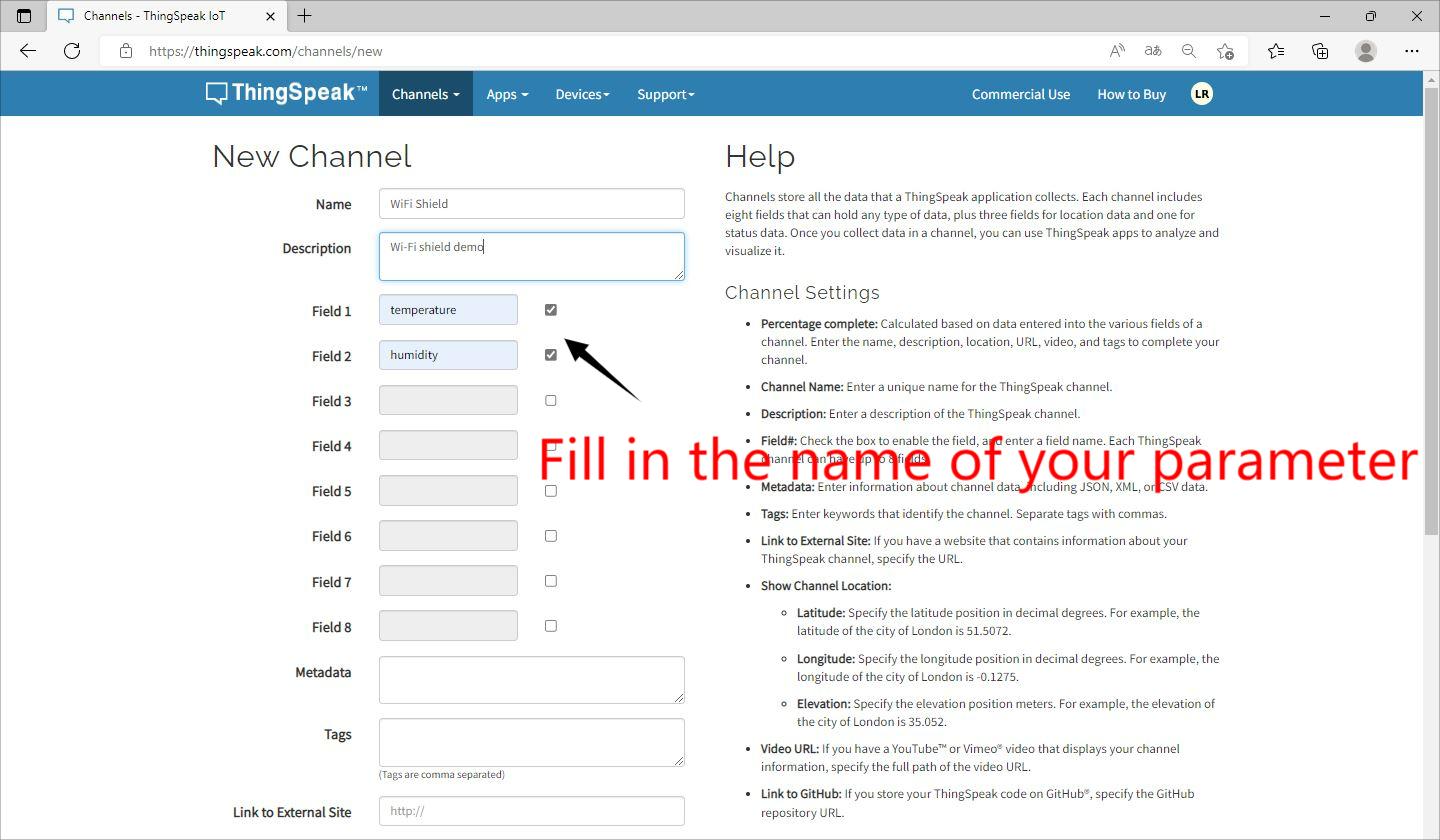Viewport: 1440px width, 840px height.
Task: Click the Field 7 input box
Action: click(x=448, y=581)
